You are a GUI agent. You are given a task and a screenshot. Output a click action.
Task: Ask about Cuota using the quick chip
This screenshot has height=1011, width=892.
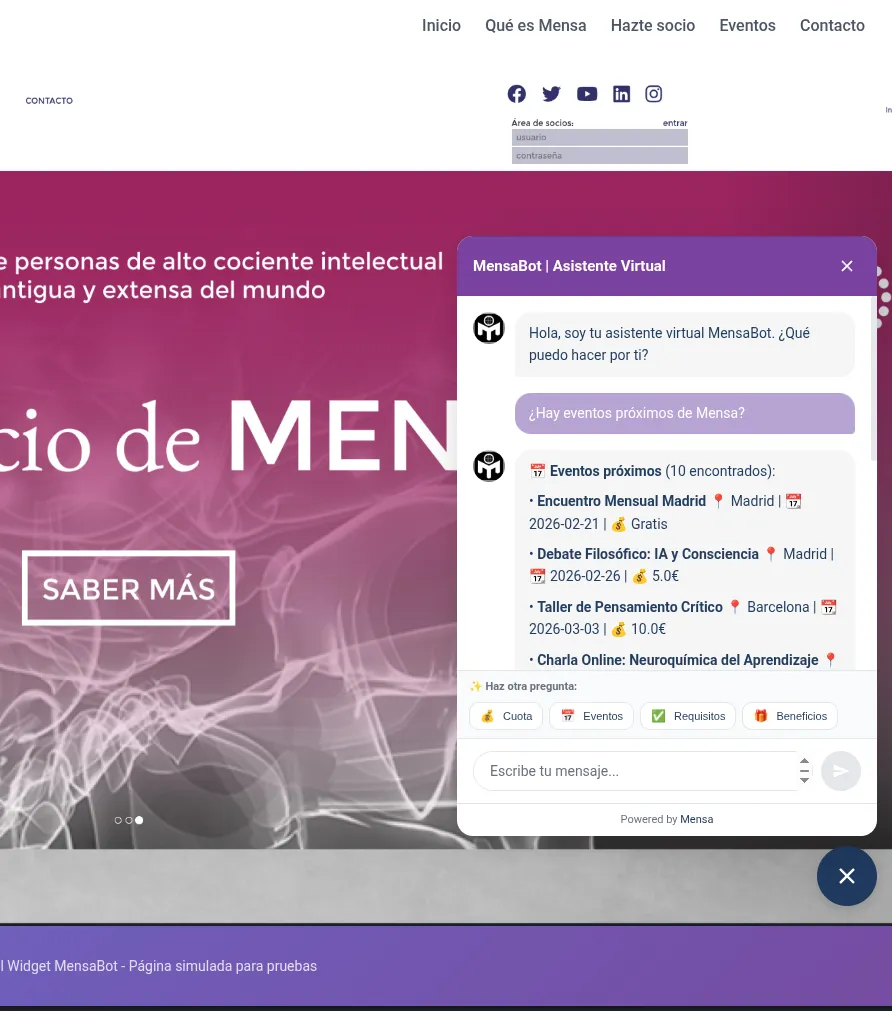505,716
